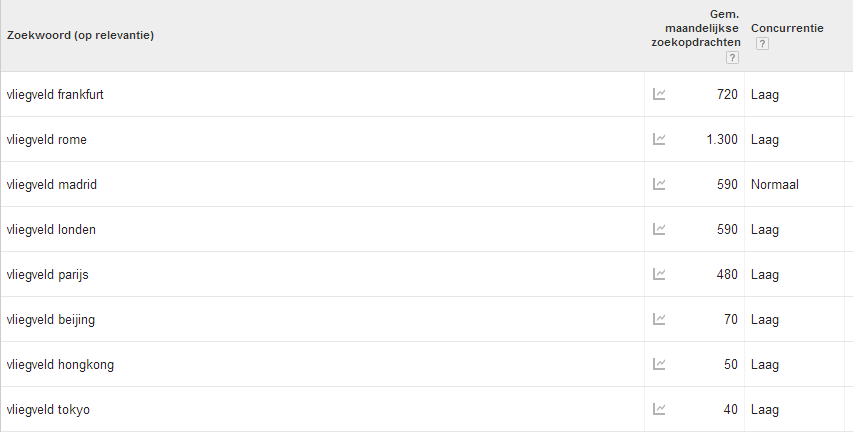Show trend chart icon for vliegveld madrid
This screenshot has height=432, width=853.
click(x=659, y=184)
